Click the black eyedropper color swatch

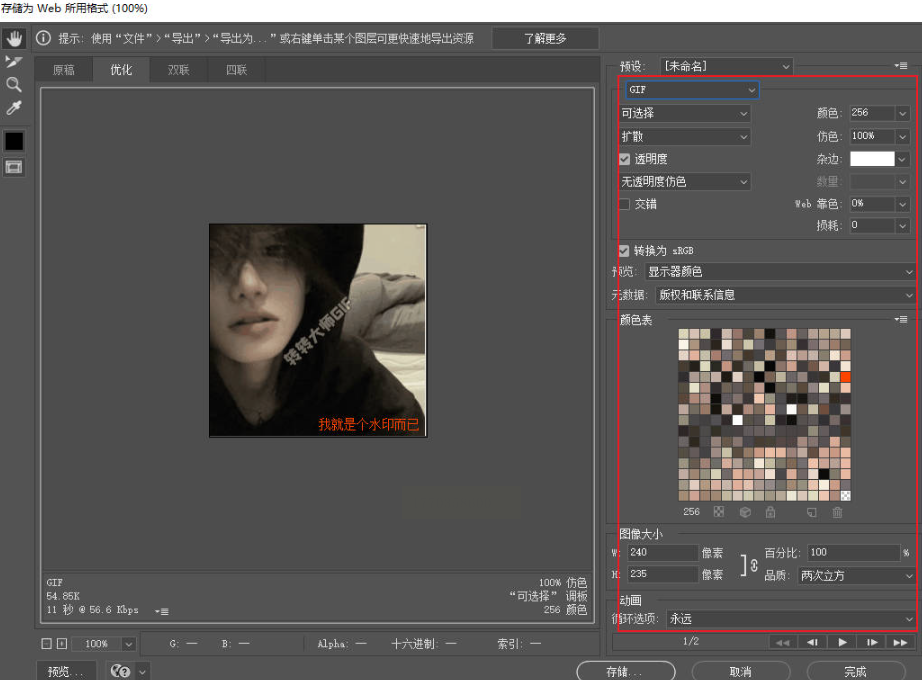14,141
